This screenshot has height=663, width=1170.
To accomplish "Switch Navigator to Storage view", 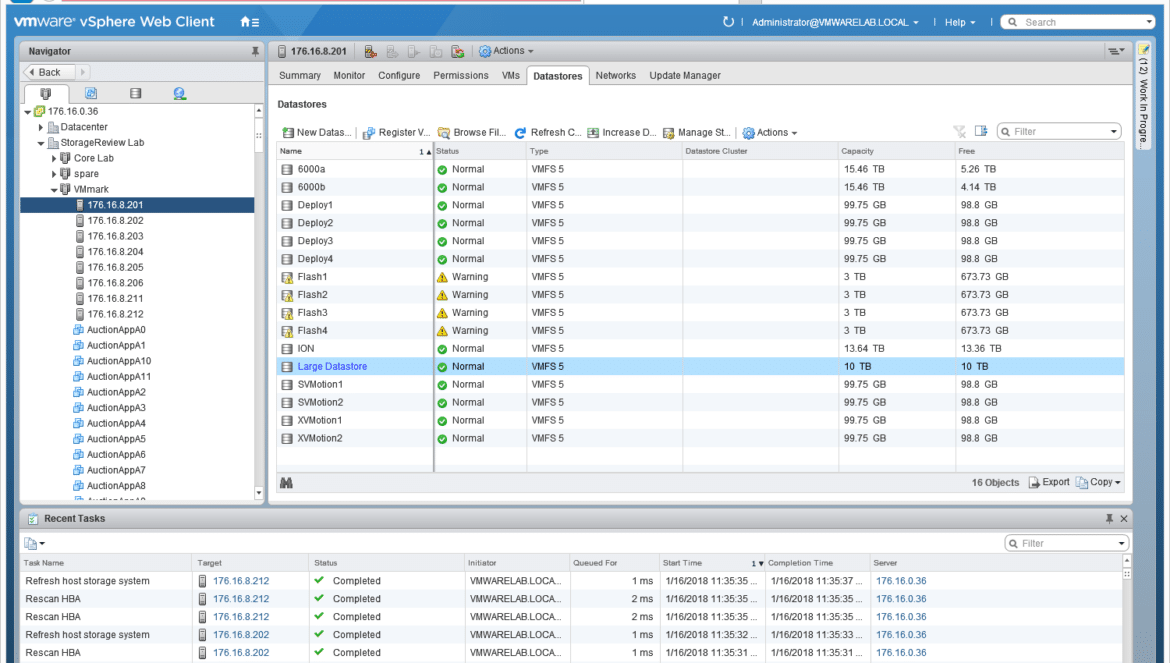I will 135,93.
